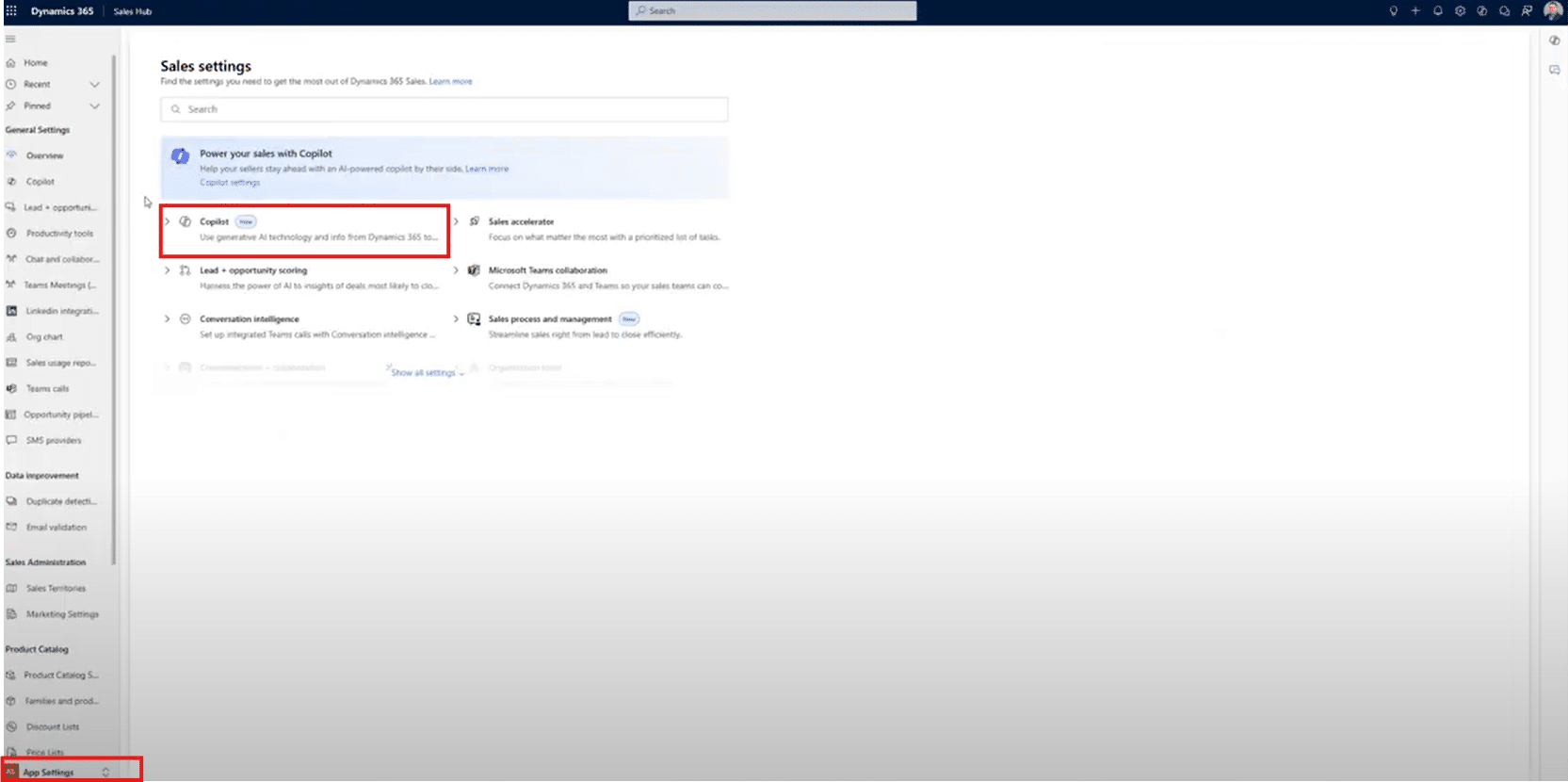1568x782 pixels.
Task: Open Lead + opportunity scoring settings
Action: coord(253,270)
